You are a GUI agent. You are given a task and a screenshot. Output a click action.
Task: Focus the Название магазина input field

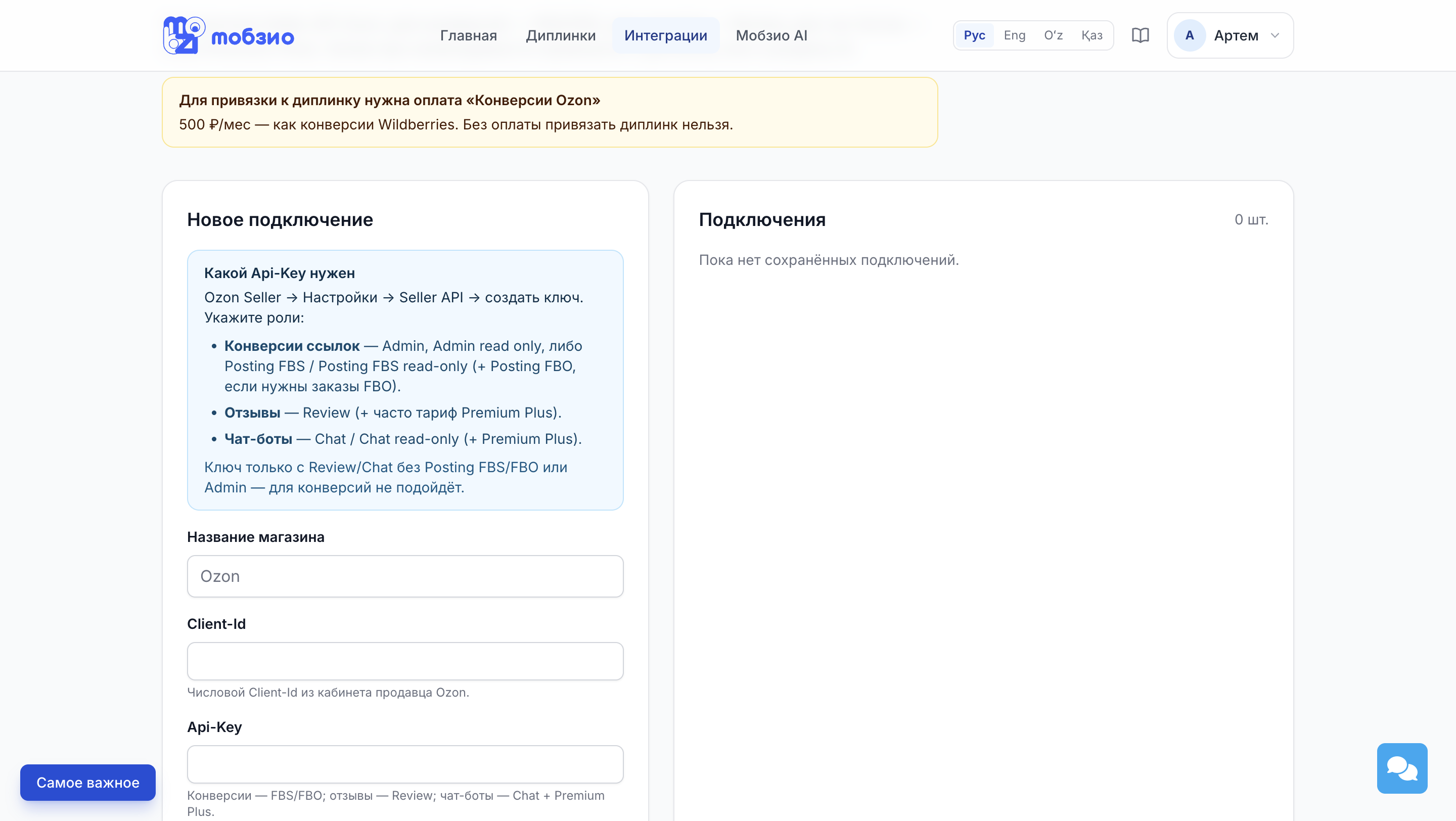404,576
